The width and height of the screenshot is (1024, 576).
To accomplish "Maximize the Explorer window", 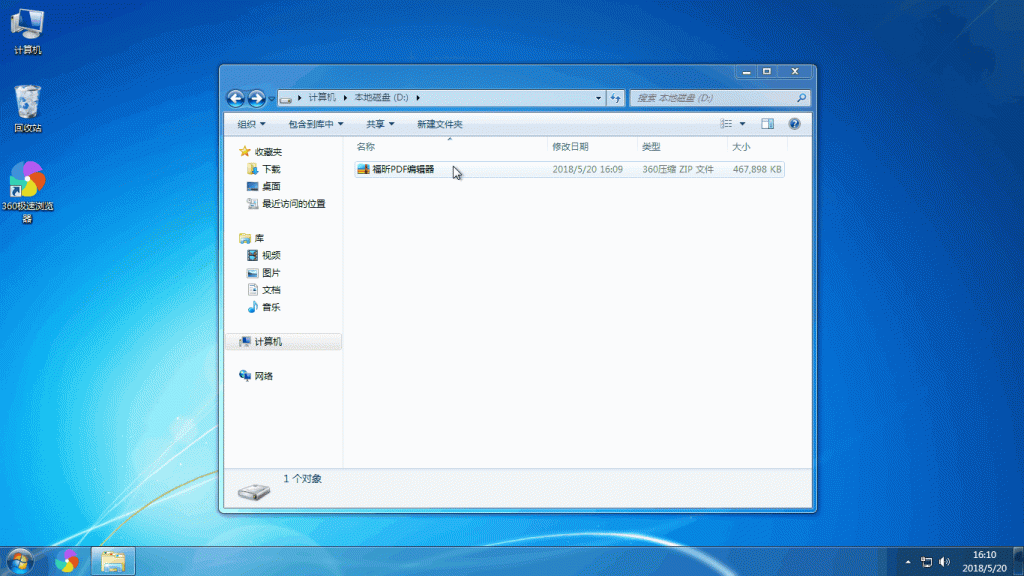I will coord(767,72).
